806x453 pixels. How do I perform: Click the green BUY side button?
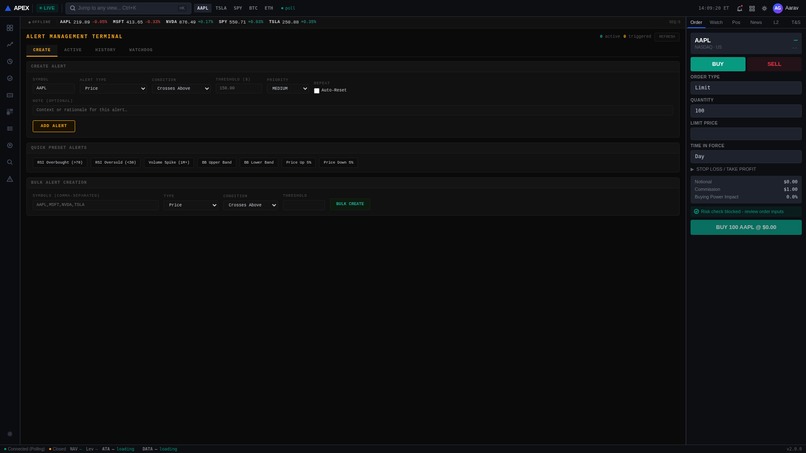point(718,64)
